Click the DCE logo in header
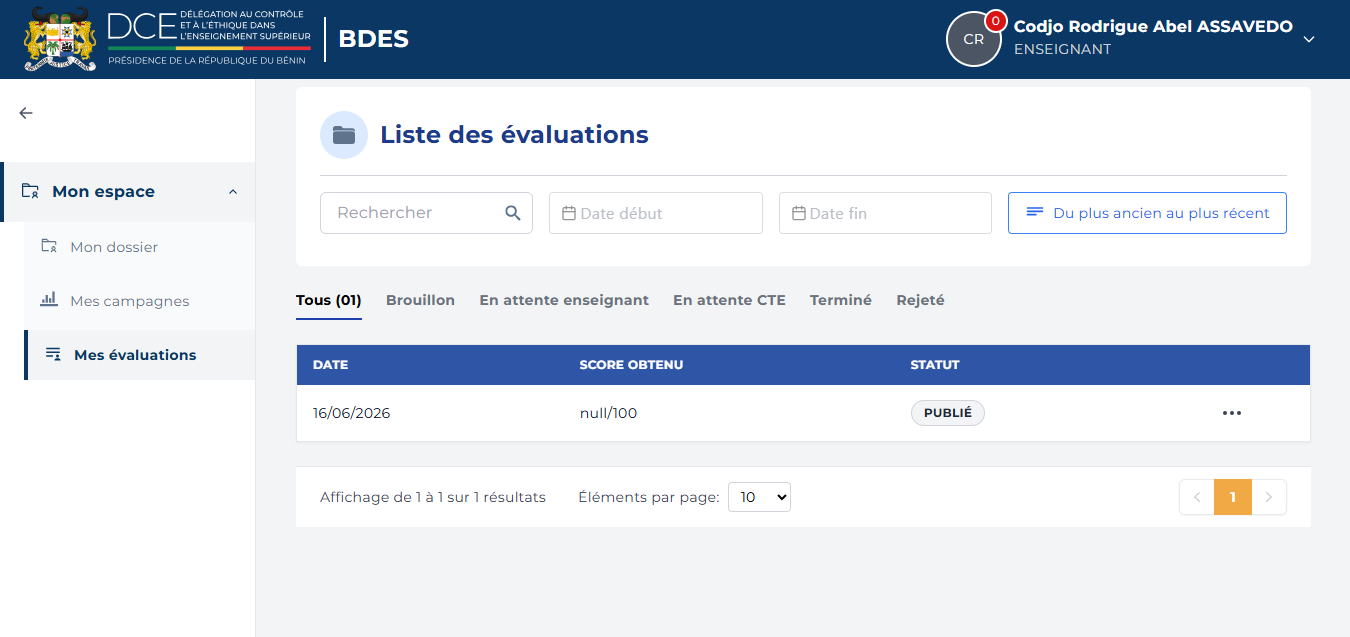1350x637 pixels. 208,39
